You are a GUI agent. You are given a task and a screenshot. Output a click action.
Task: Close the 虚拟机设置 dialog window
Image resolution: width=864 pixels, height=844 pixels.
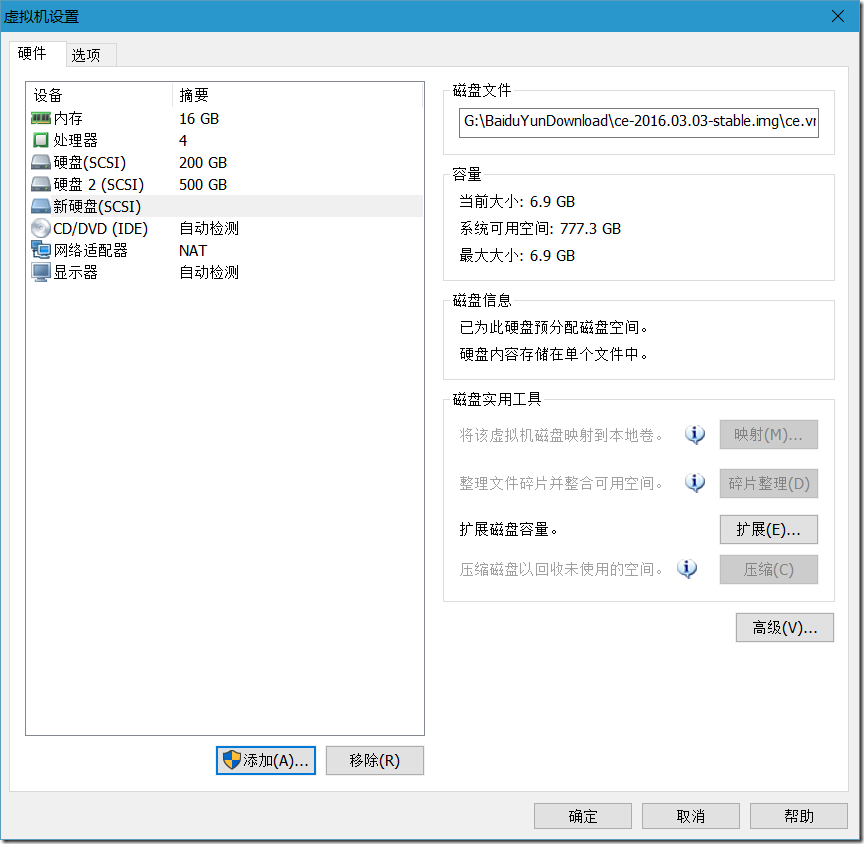pos(838,16)
